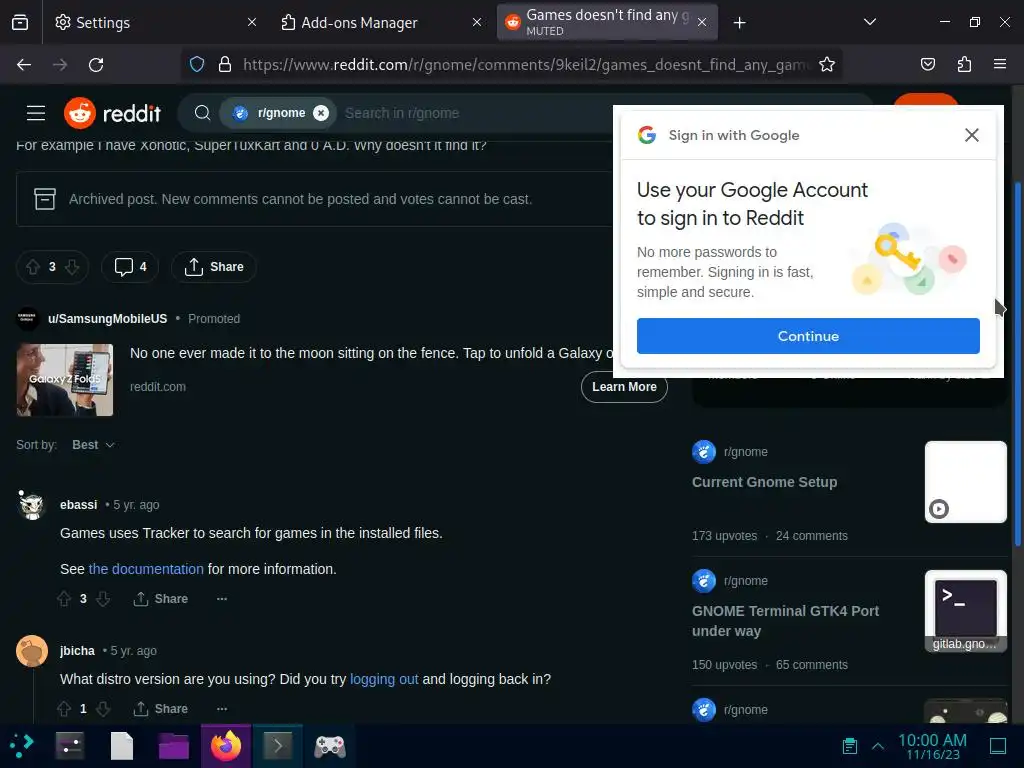Close the Sign in with Google popup
1024x768 pixels.
point(972,135)
